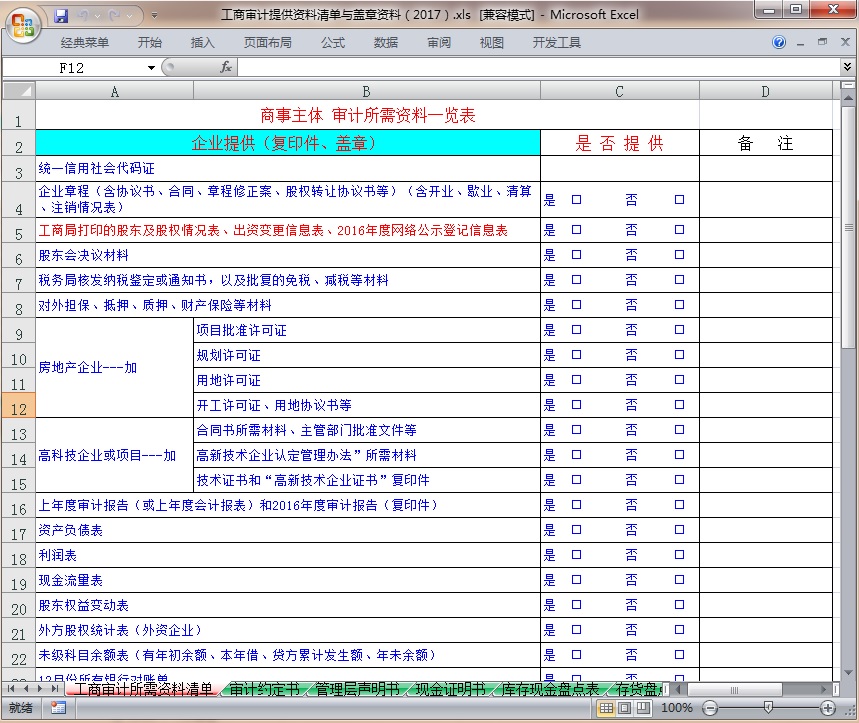
Task: Switch to 库存现金盘点表 sheet tab
Action: 550,689
